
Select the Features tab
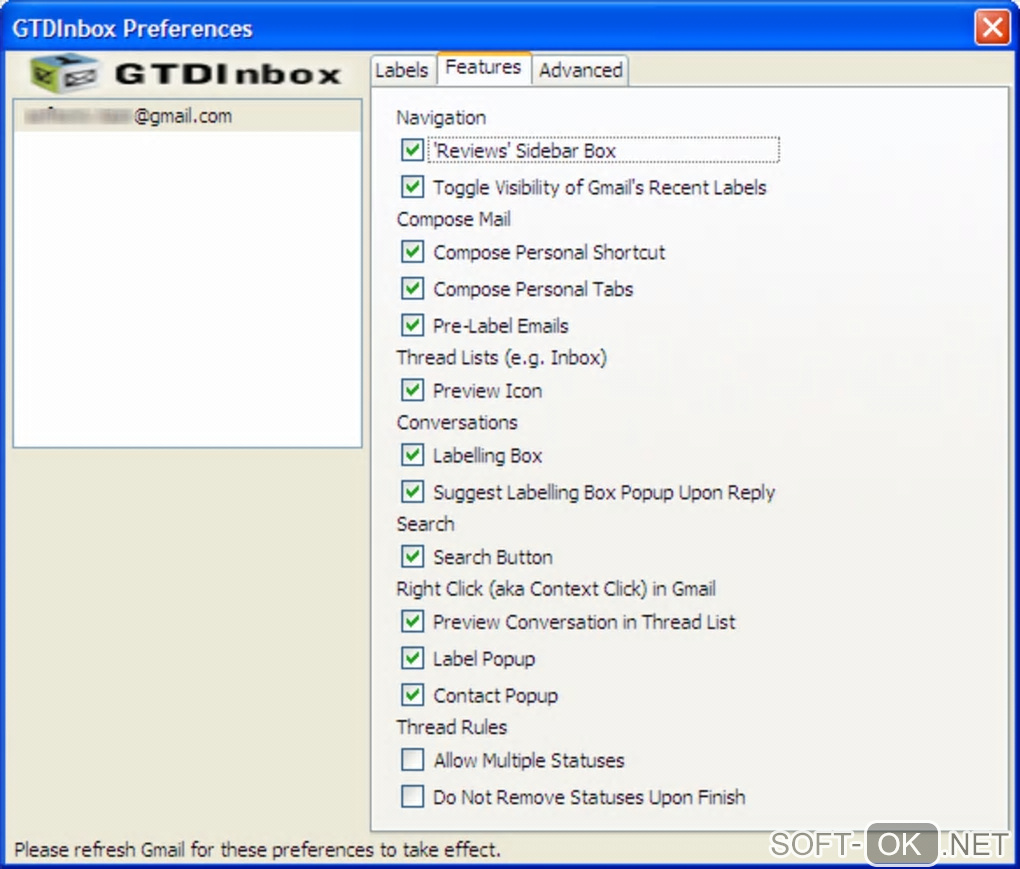pos(483,68)
